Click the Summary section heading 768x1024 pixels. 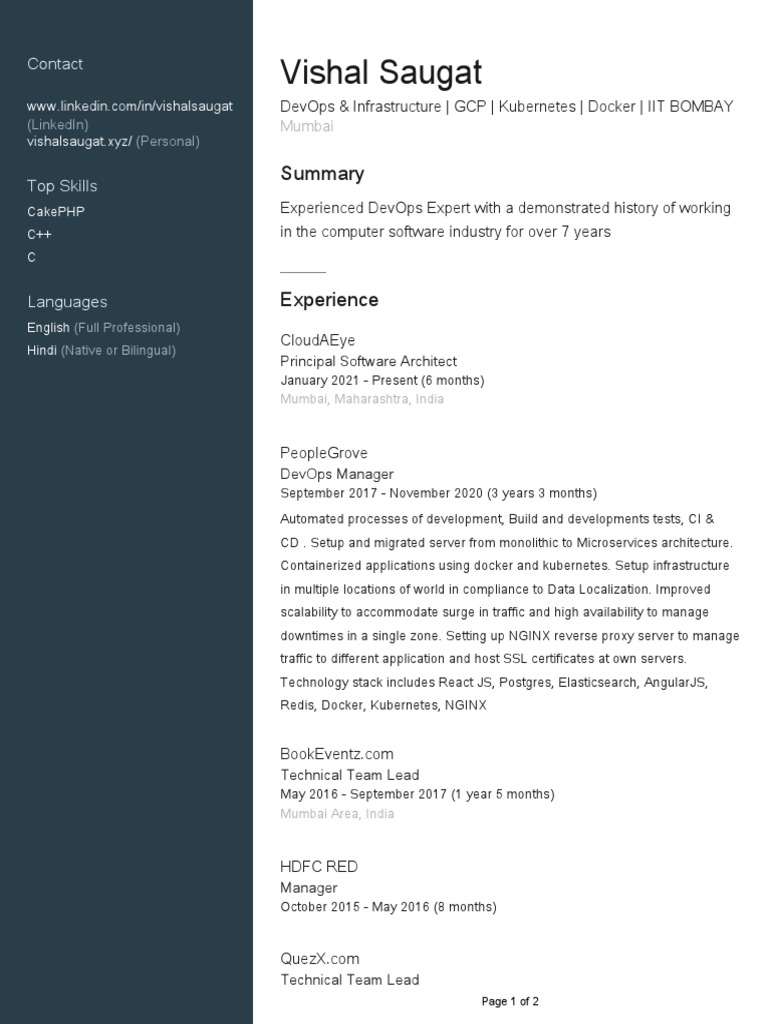322,174
